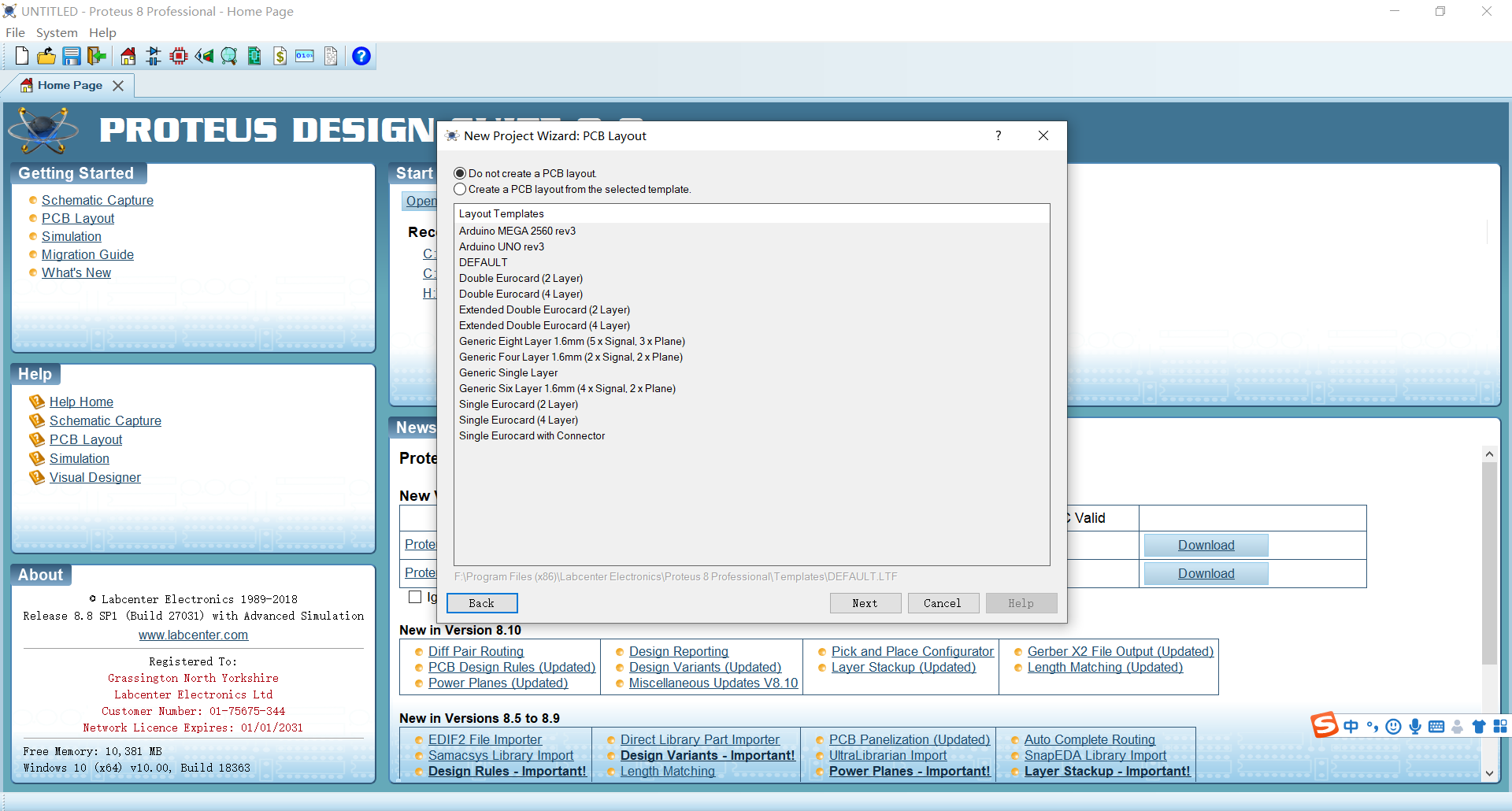Open the Migration Guide link
The width and height of the screenshot is (1512, 811).
click(x=87, y=254)
